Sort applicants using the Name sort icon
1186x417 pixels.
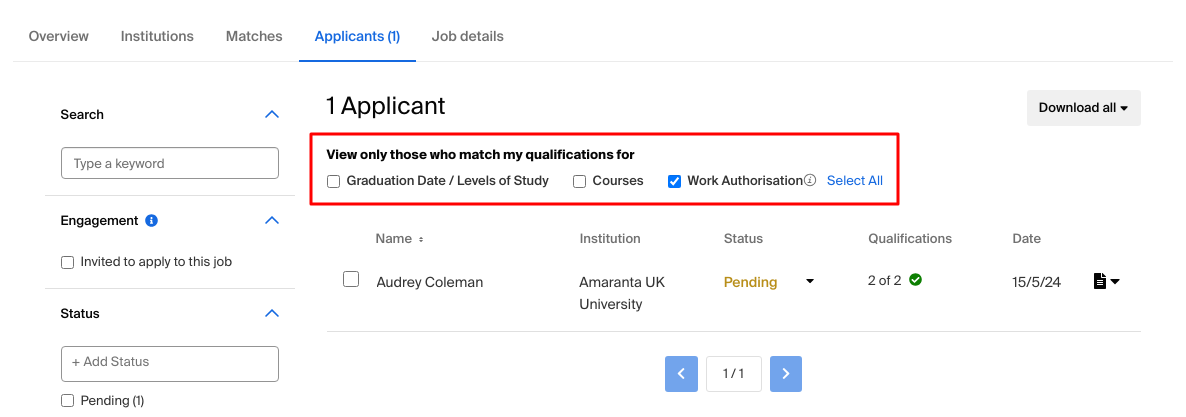pos(421,239)
